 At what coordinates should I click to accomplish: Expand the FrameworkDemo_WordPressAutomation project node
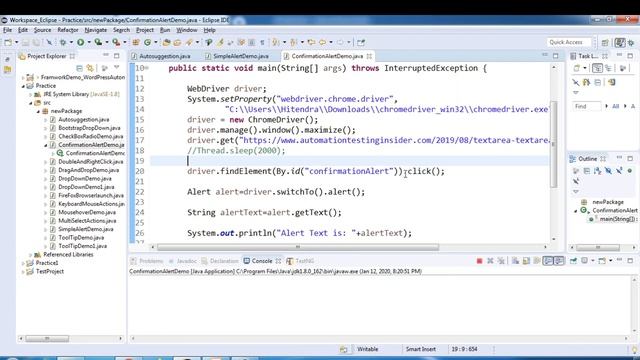(x=23, y=77)
